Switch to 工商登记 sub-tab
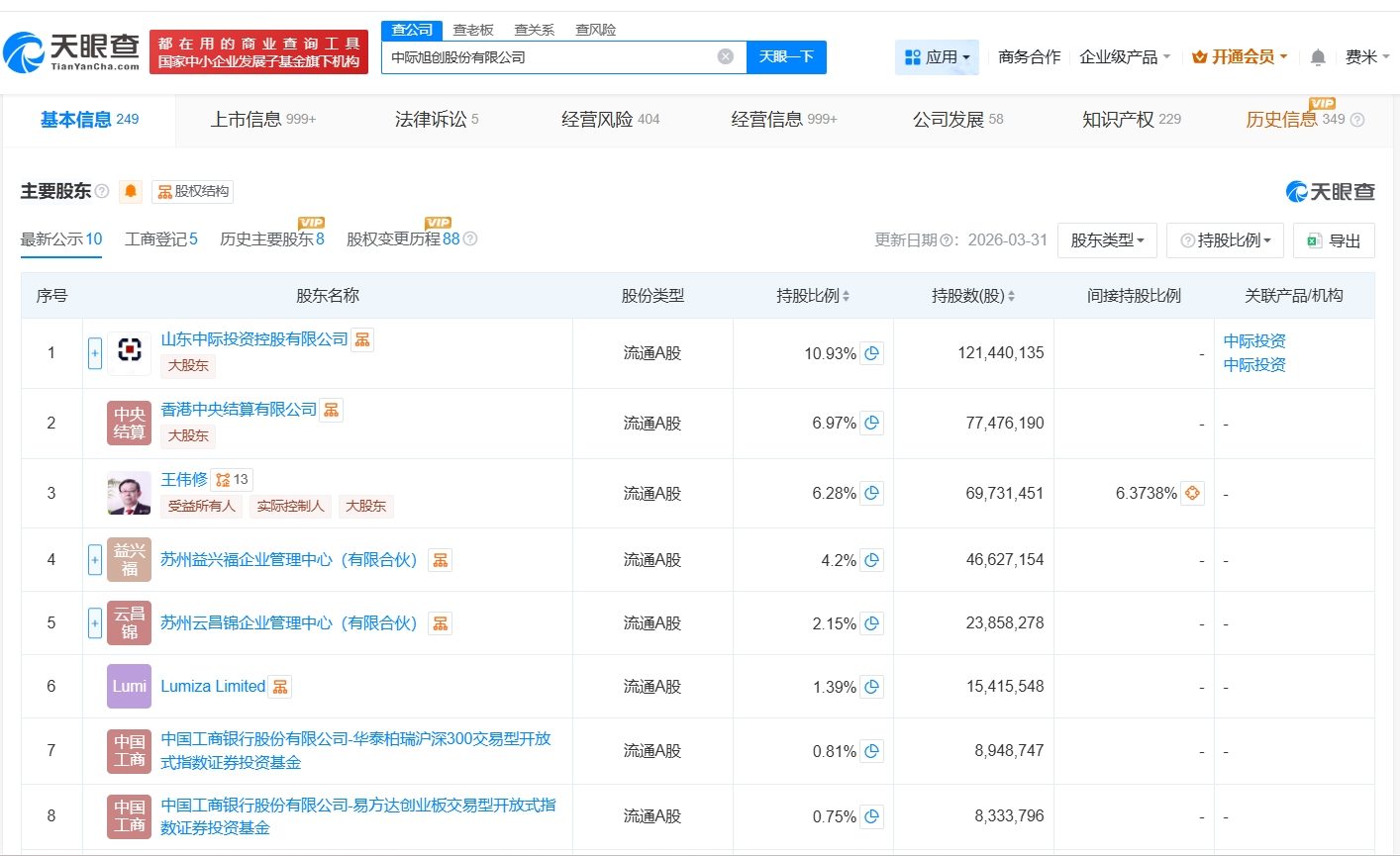Screen dimensions: 1400x856 click(x=160, y=239)
